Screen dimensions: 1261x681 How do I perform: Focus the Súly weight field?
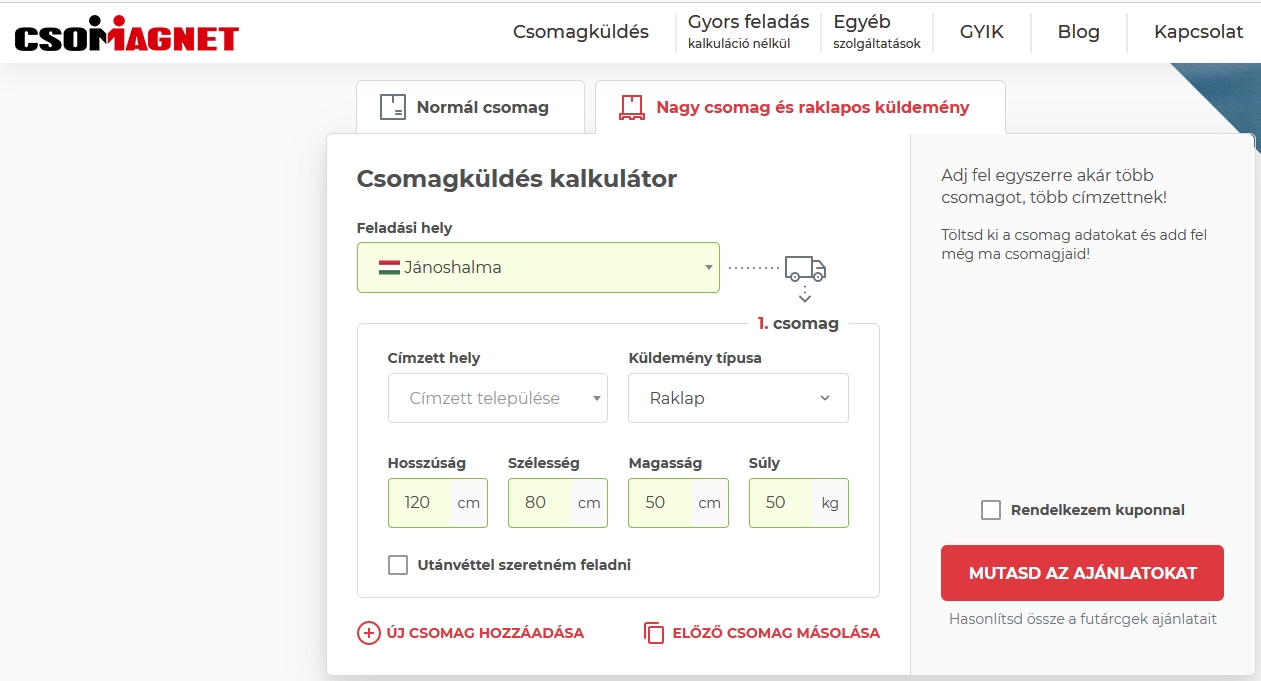click(x=780, y=503)
